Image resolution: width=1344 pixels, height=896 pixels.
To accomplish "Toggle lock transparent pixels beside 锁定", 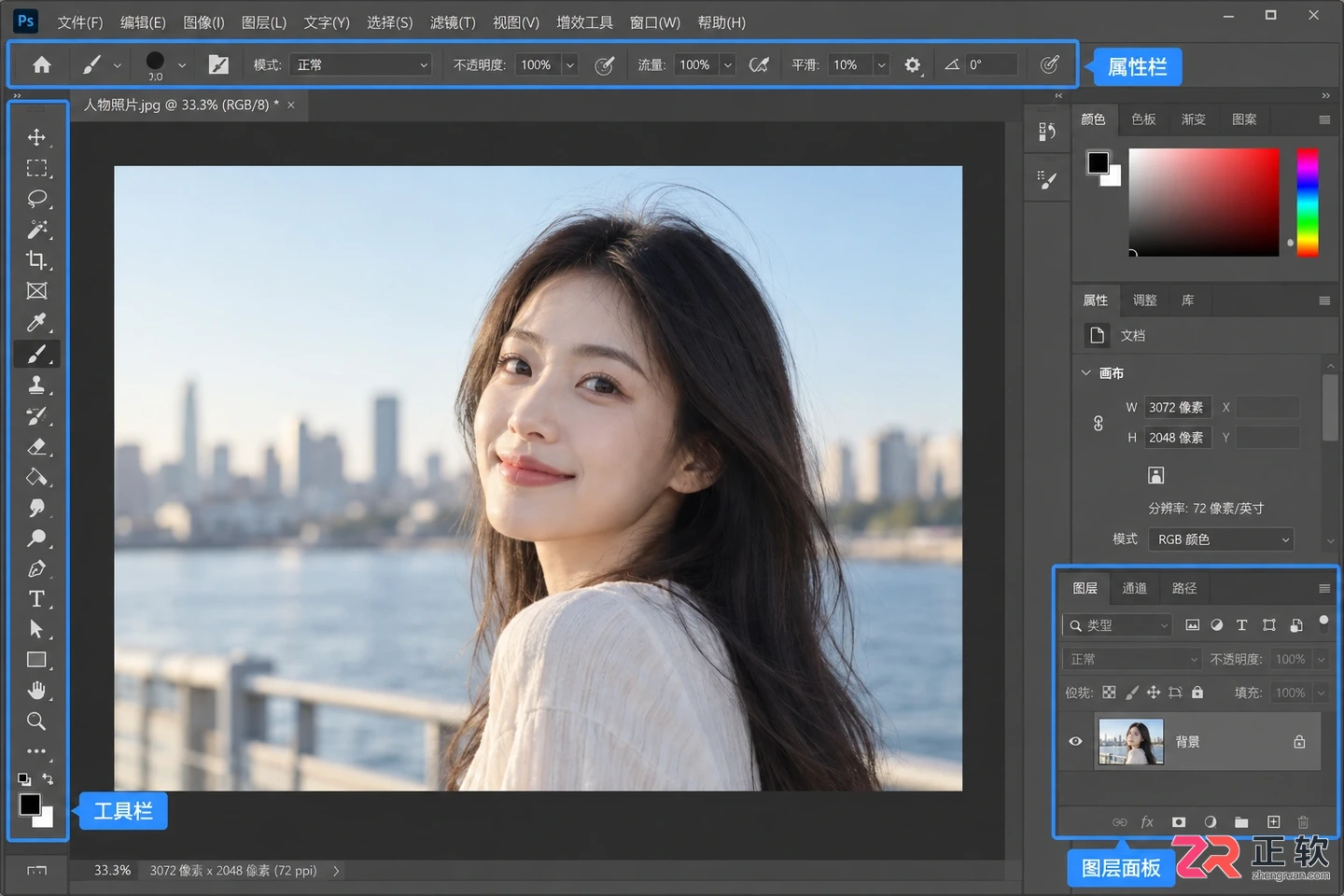I will pyautogui.click(x=1109, y=693).
